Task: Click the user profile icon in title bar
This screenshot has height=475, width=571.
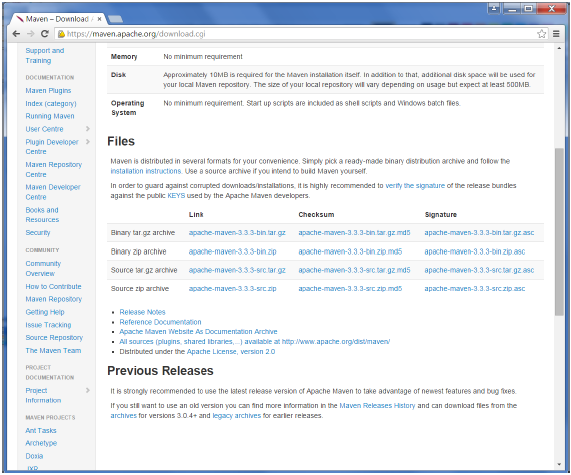Action: coord(494,8)
